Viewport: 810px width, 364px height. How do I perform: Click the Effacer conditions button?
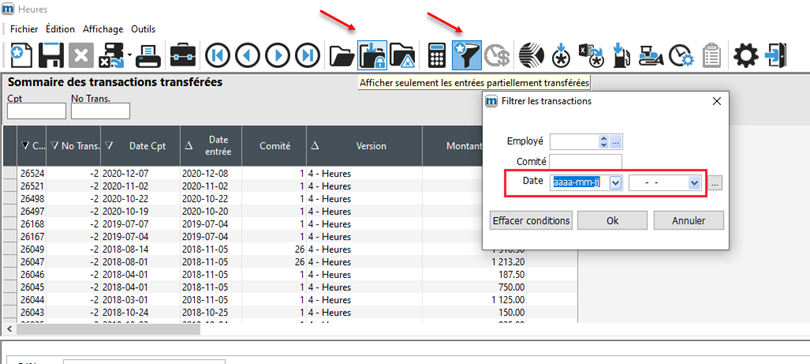(531, 220)
